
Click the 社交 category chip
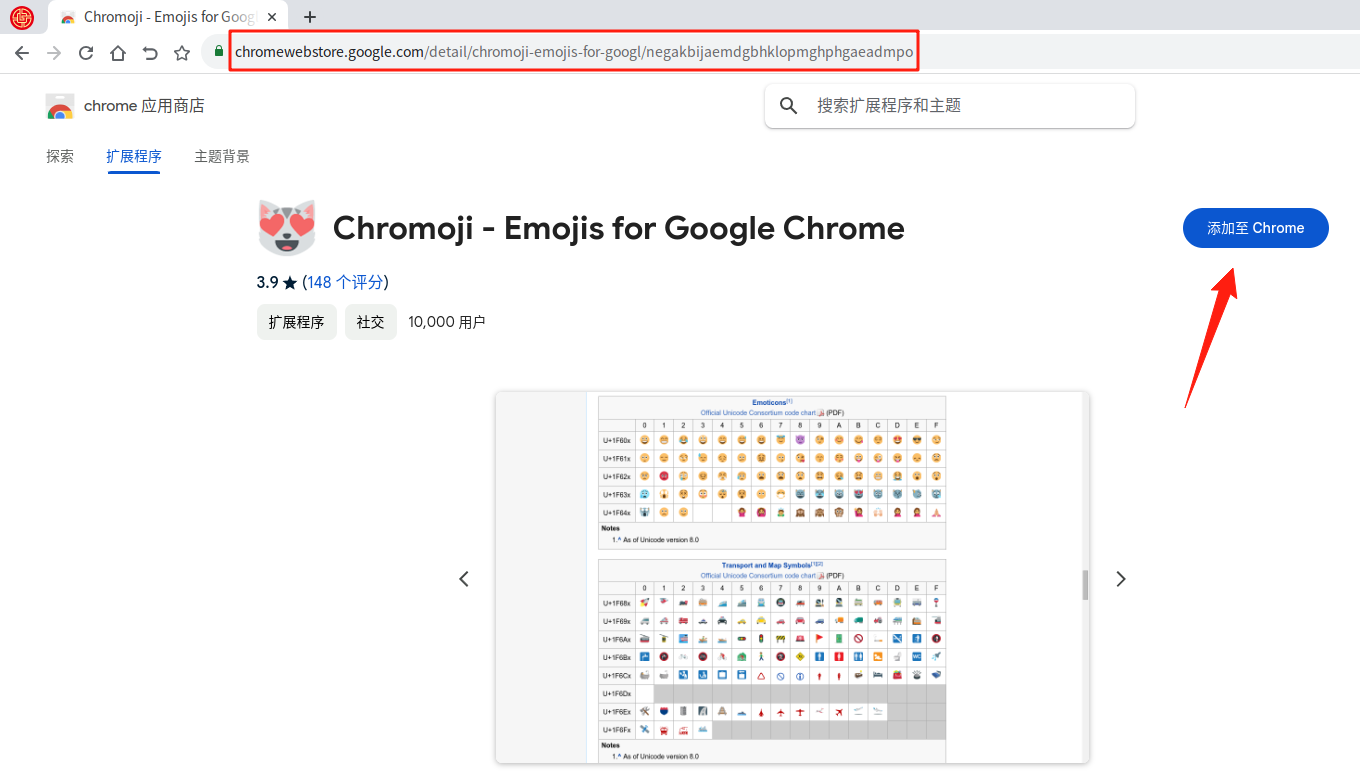tap(371, 322)
